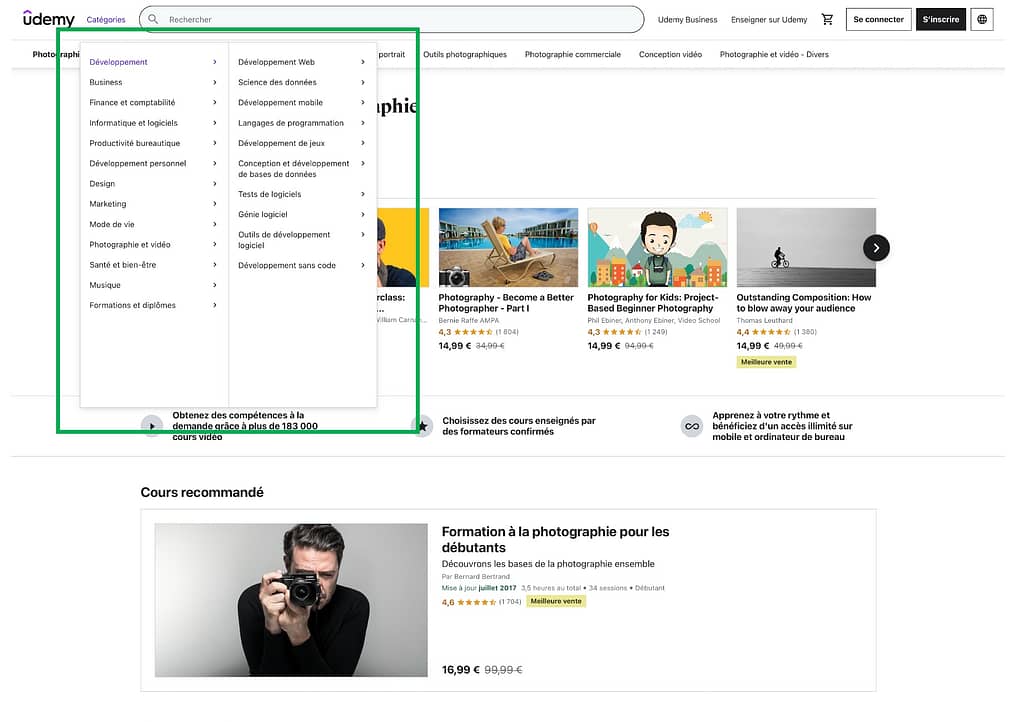Click the Udemy logo

(x=48, y=19)
